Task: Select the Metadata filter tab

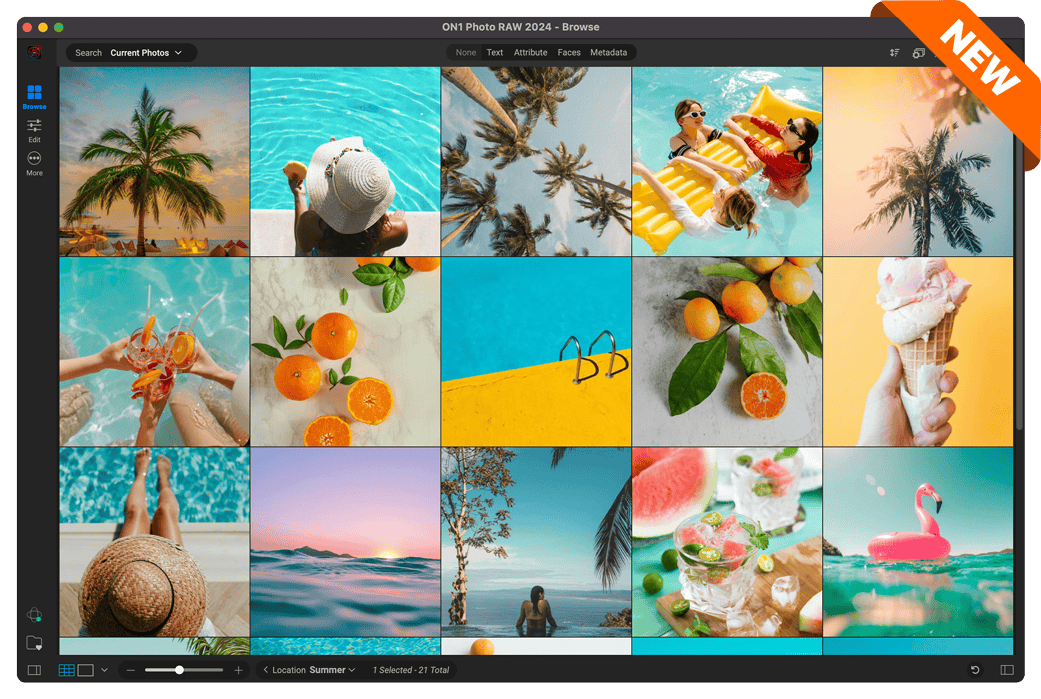Action: 609,52
